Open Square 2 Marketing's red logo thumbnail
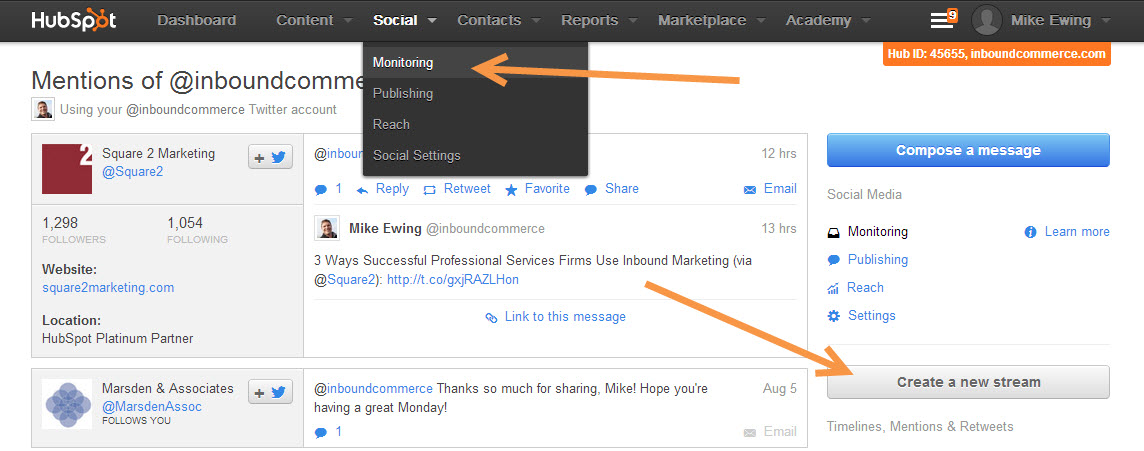The image size is (1144, 451). point(67,169)
